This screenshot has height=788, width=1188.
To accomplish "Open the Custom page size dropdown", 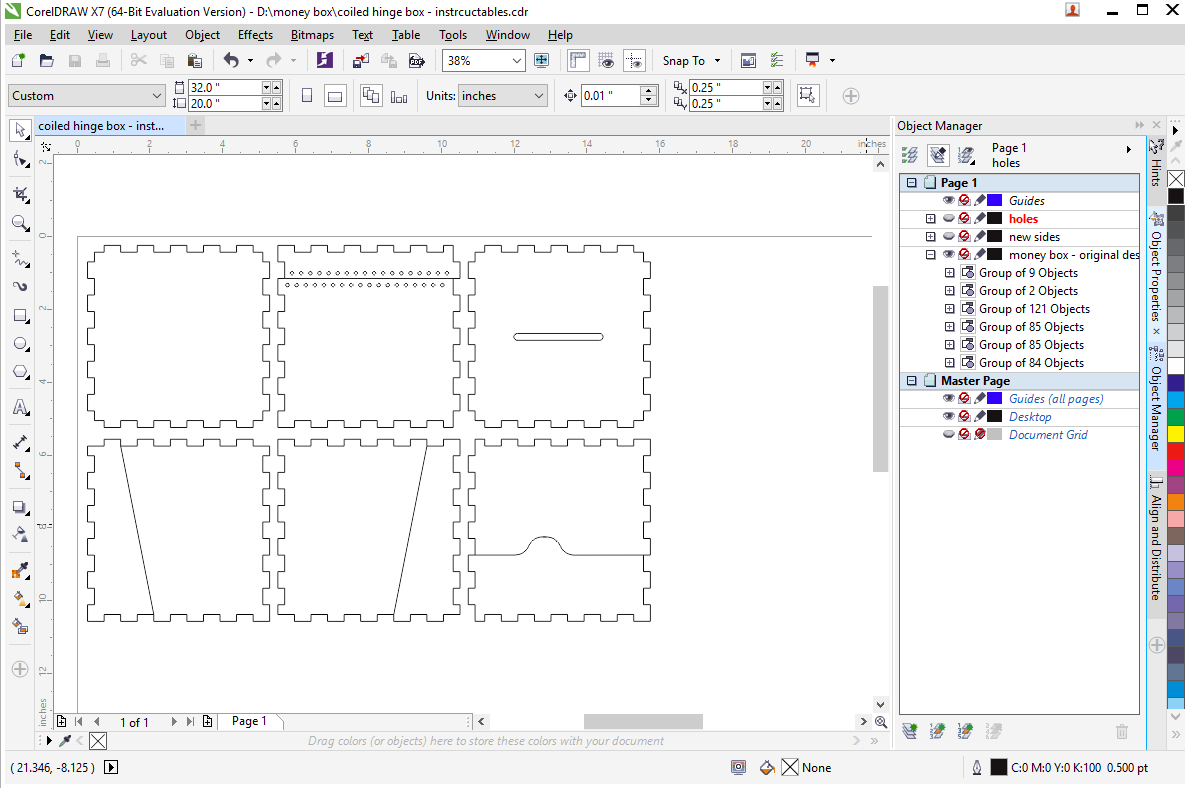I will [157, 95].
